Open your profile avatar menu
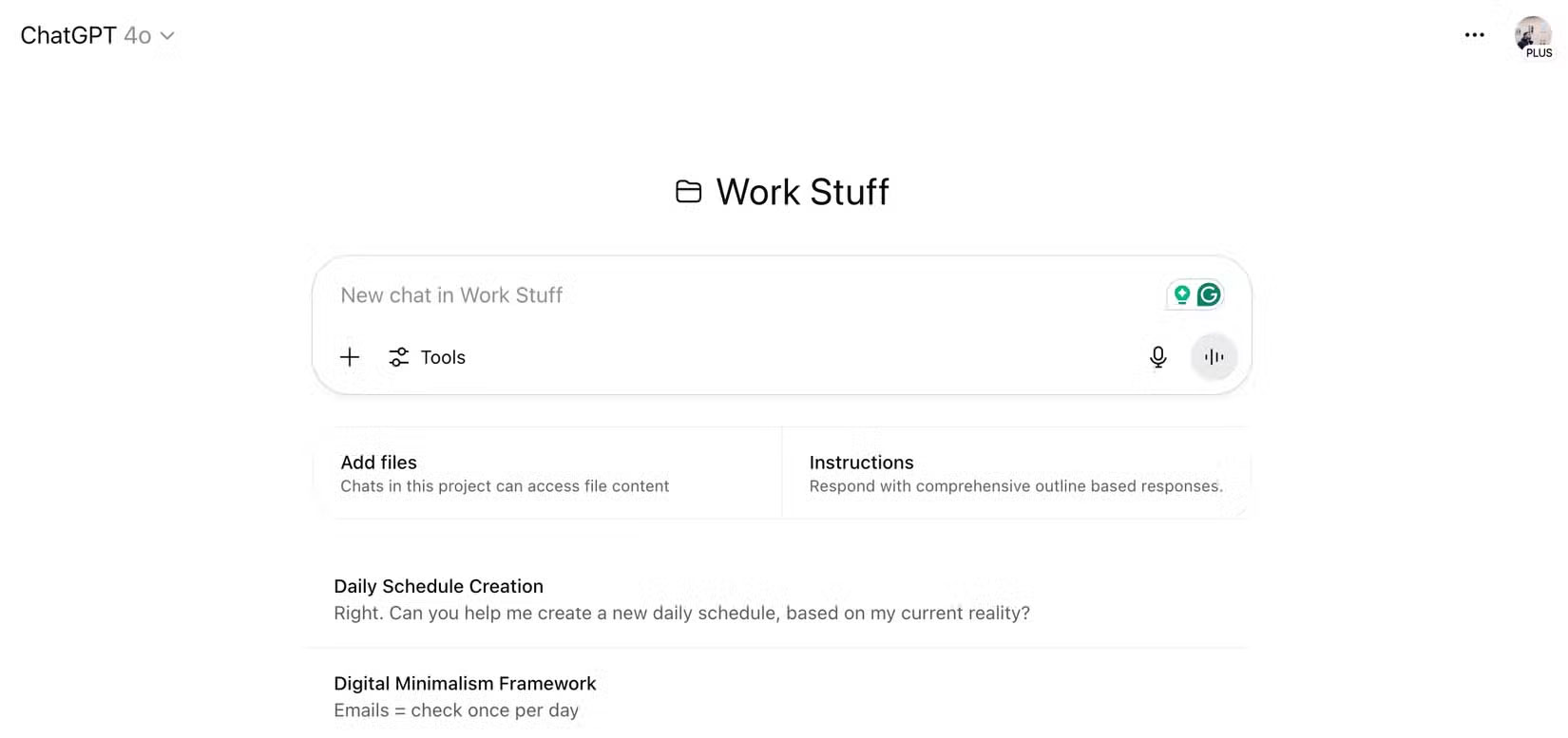The width and height of the screenshot is (1568, 738). [x=1533, y=35]
